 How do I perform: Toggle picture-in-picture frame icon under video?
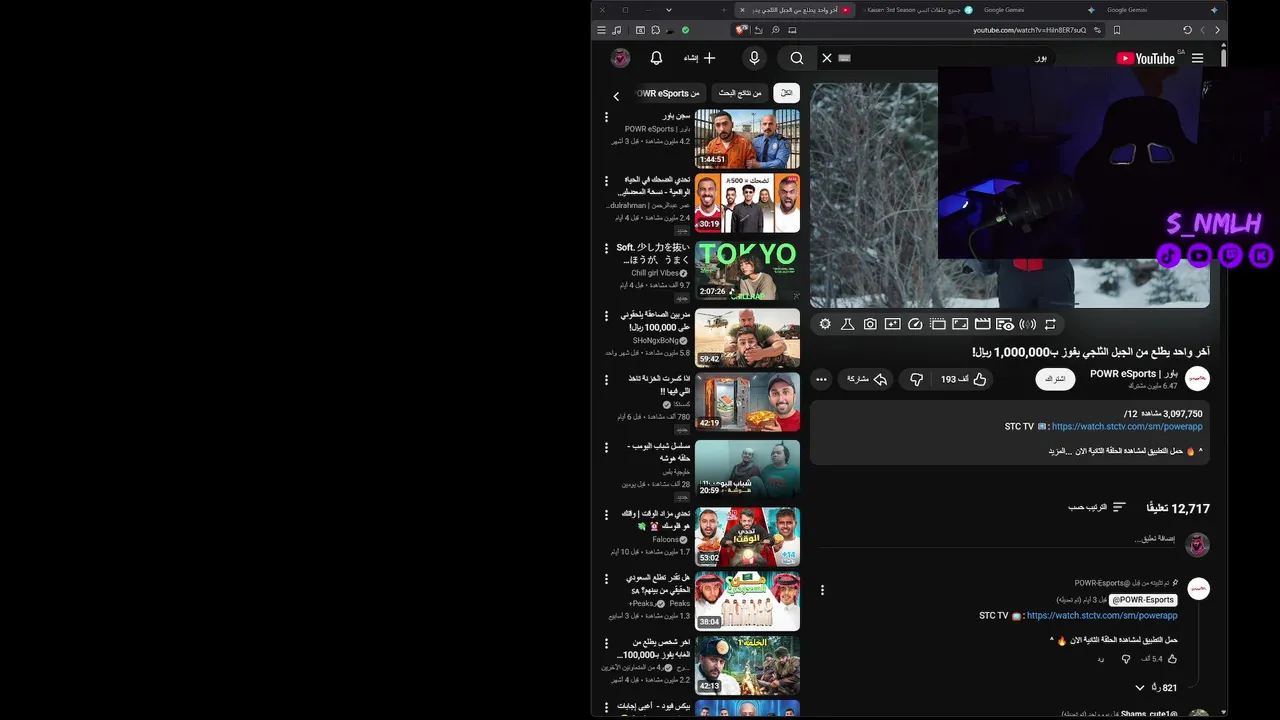point(960,324)
